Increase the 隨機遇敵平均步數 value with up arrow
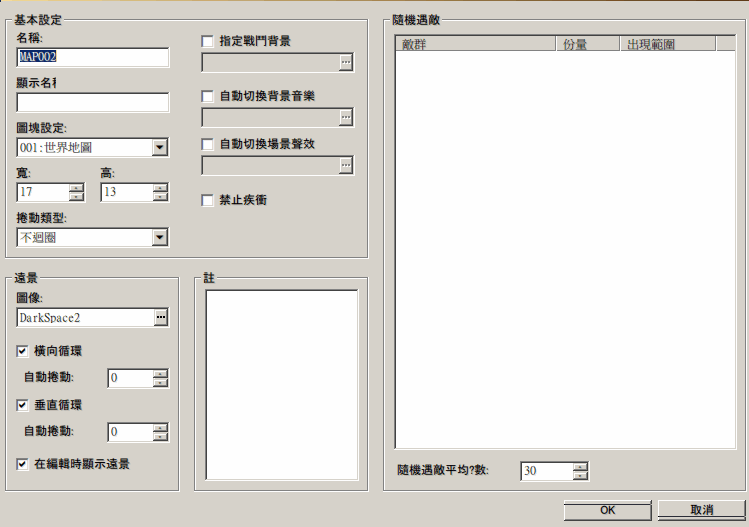Image resolution: width=749 pixels, height=527 pixels. 580,467
